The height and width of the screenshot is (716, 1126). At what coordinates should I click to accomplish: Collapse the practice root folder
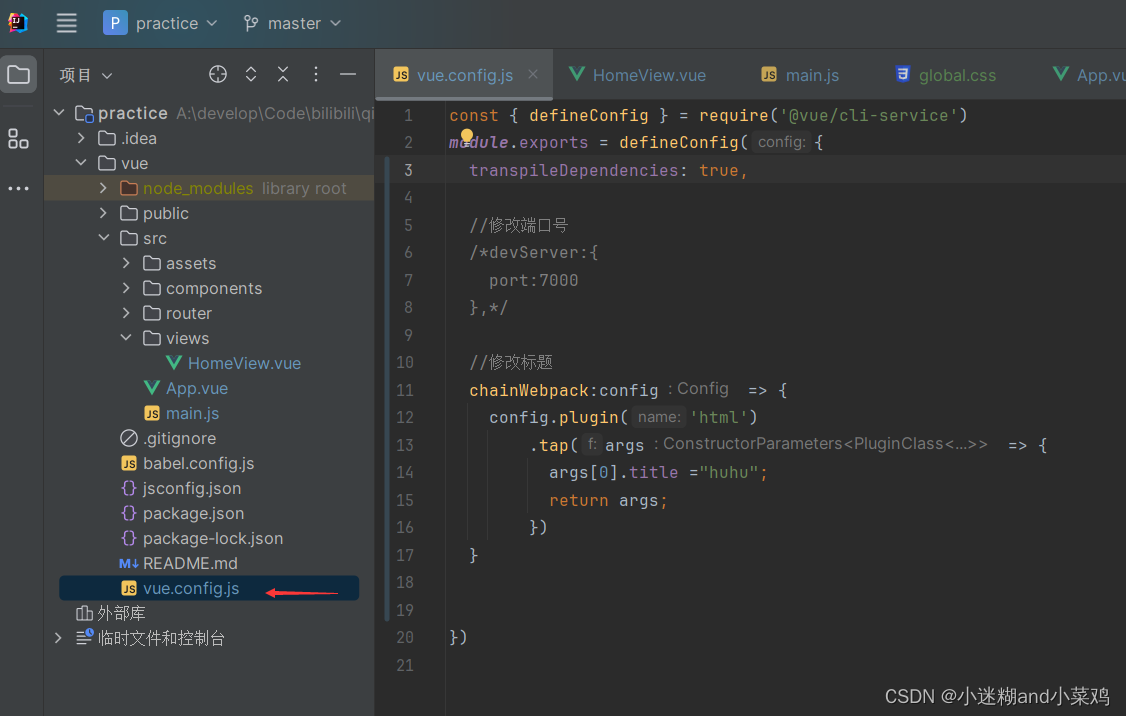[60, 113]
